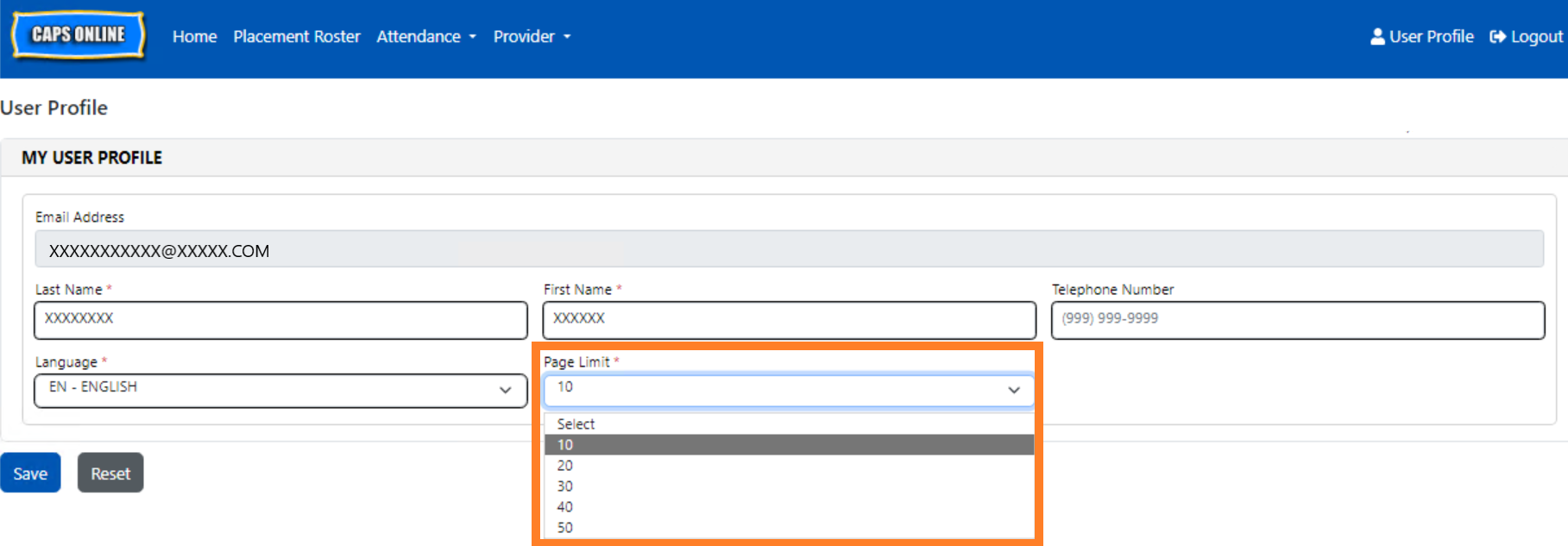Click the Reset button
The width and height of the screenshot is (1568, 546).
coord(110,473)
